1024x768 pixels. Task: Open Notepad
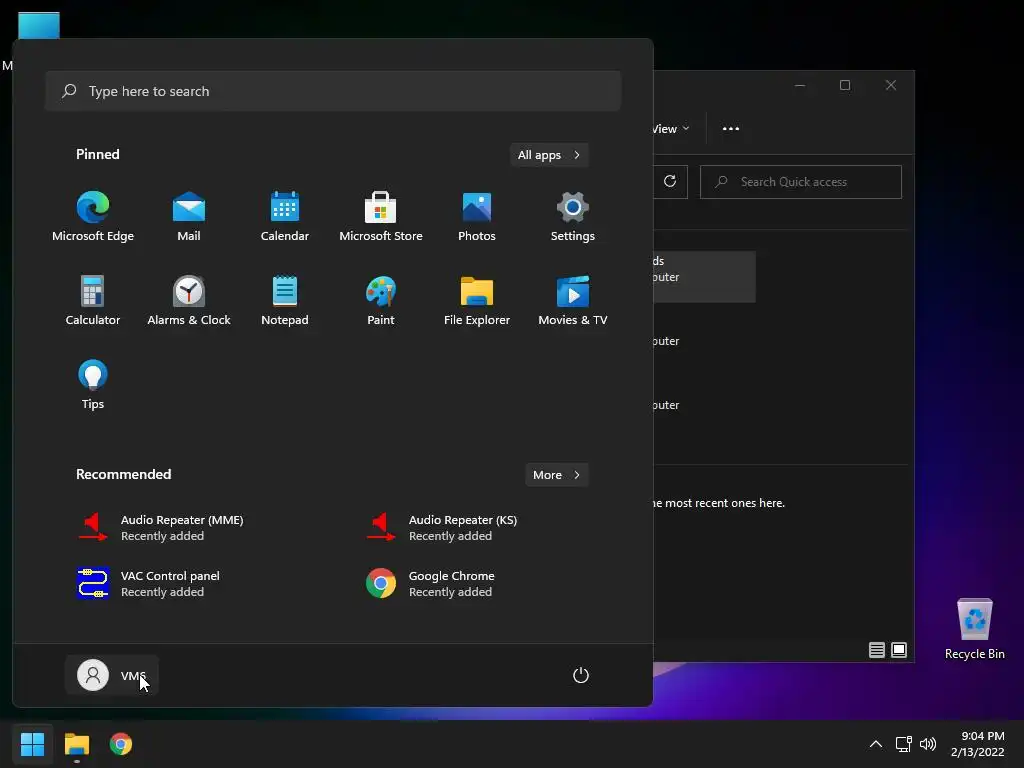285,300
